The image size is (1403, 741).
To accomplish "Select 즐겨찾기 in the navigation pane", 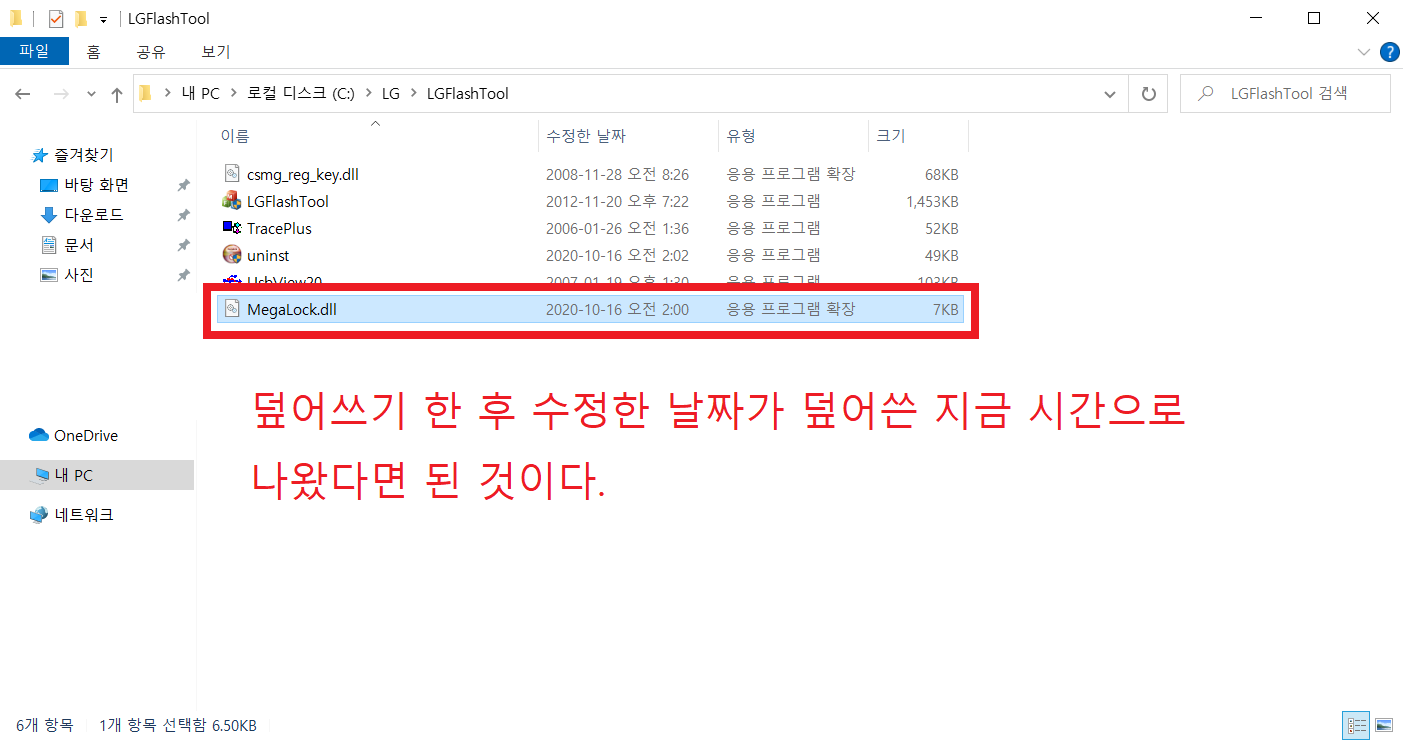I will click(83, 155).
